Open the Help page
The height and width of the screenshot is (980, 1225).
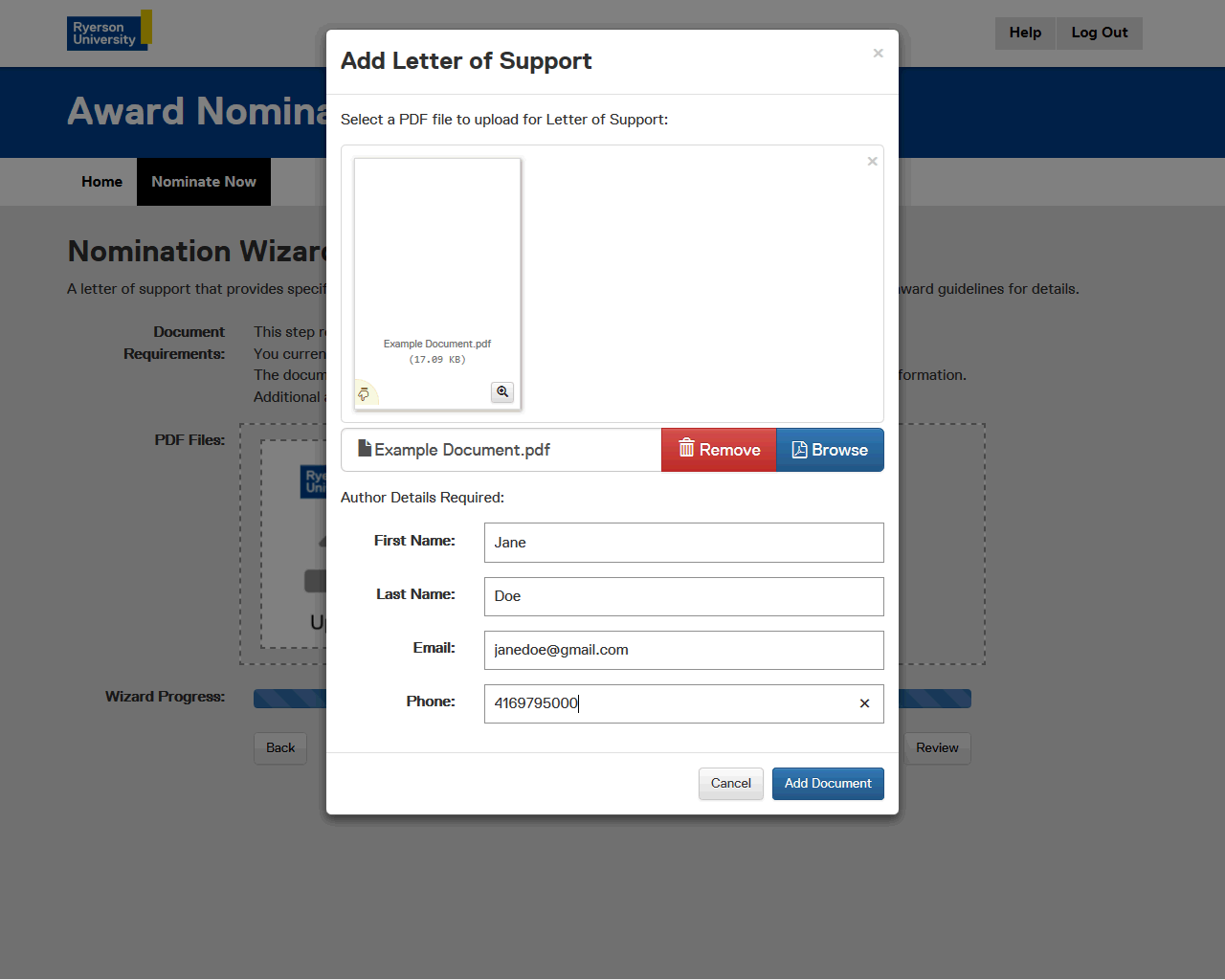pyautogui.click(x=1025, y=33)
